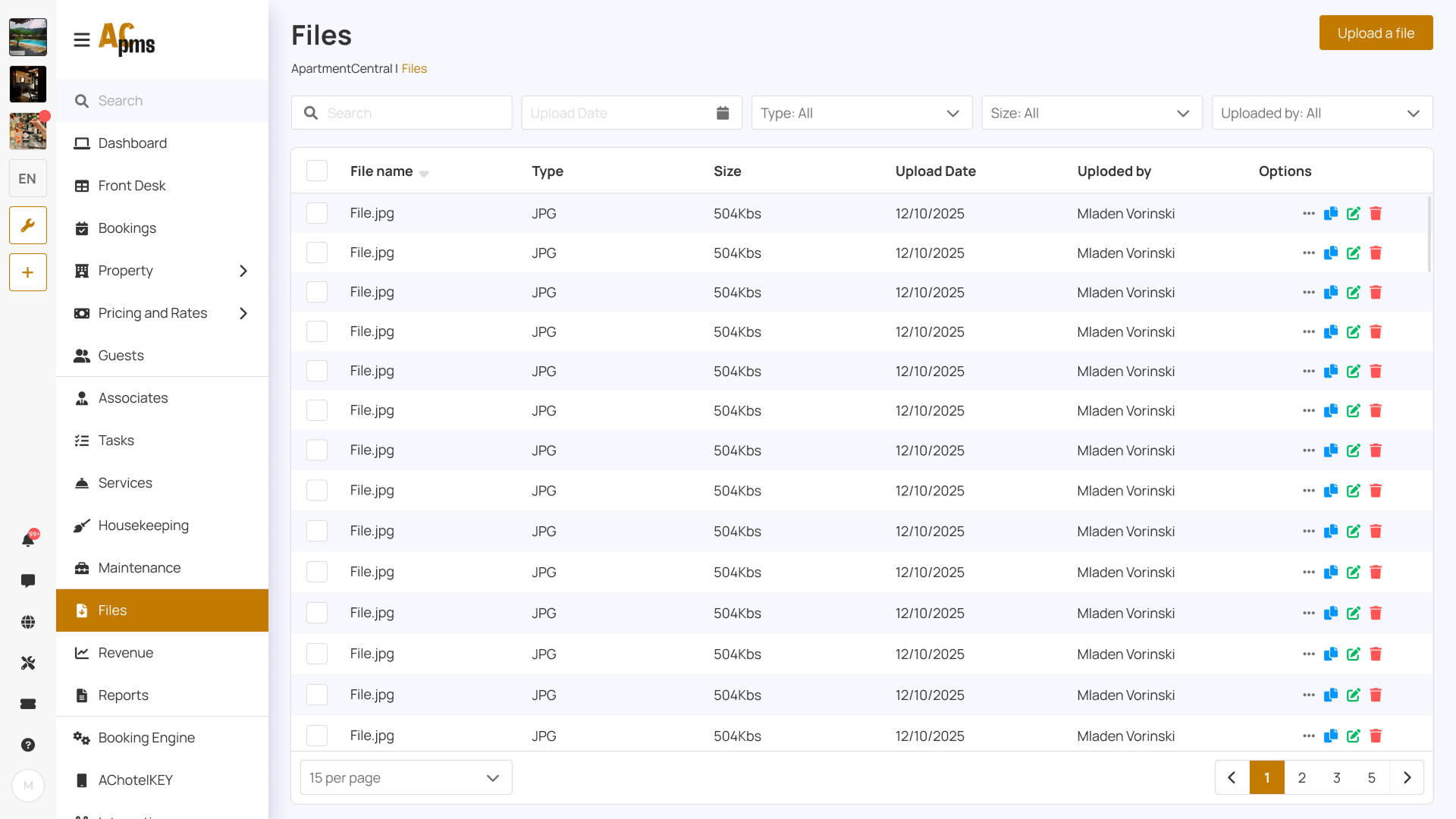1456x819 pixels.
Task: Check the checkbox in the first File.jpg row
Action: click(317, 214)
